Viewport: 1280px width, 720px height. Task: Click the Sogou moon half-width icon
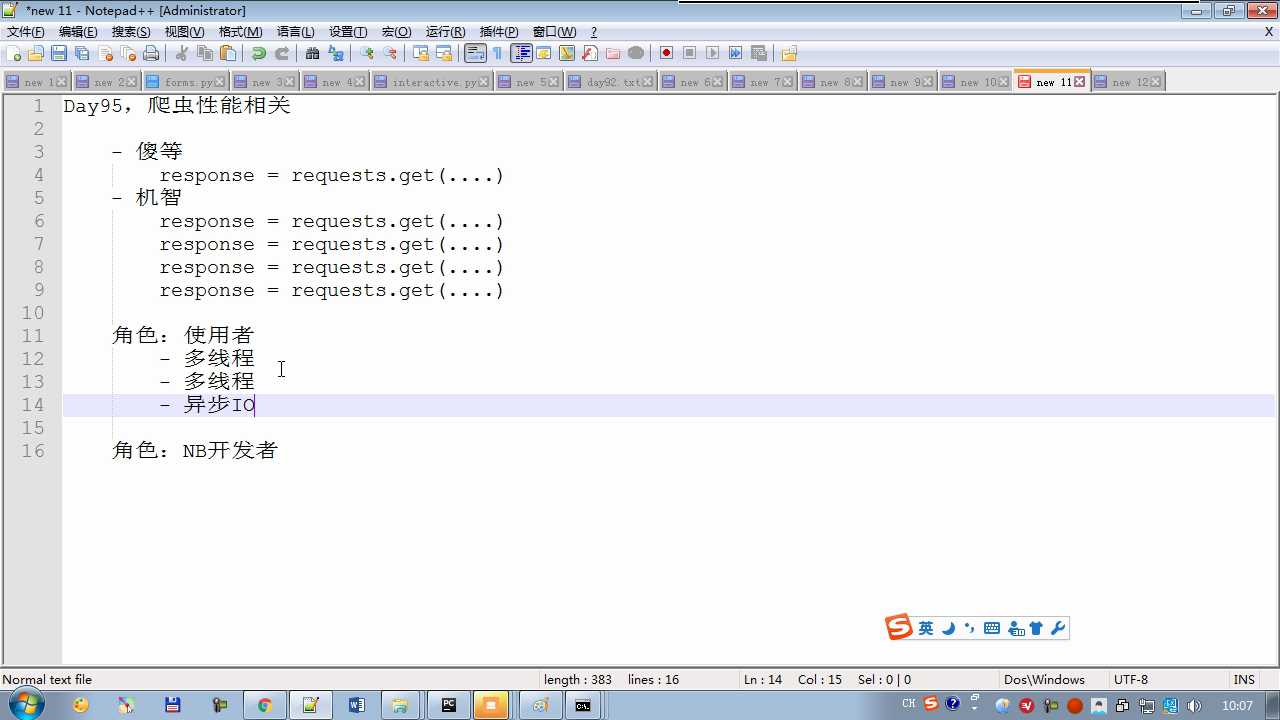pyautogui.click(x=948, y=628)
